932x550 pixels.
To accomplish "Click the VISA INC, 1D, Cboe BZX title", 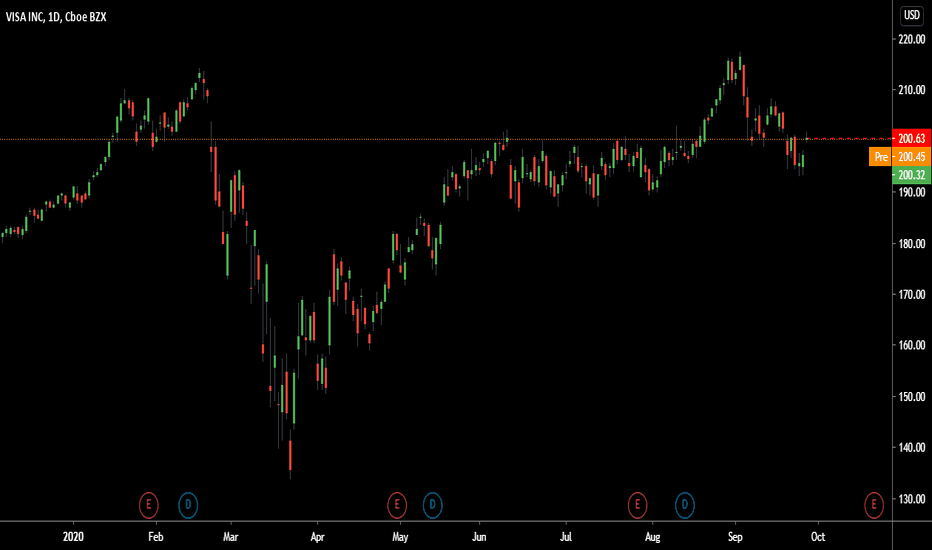I will click(56, 17).
